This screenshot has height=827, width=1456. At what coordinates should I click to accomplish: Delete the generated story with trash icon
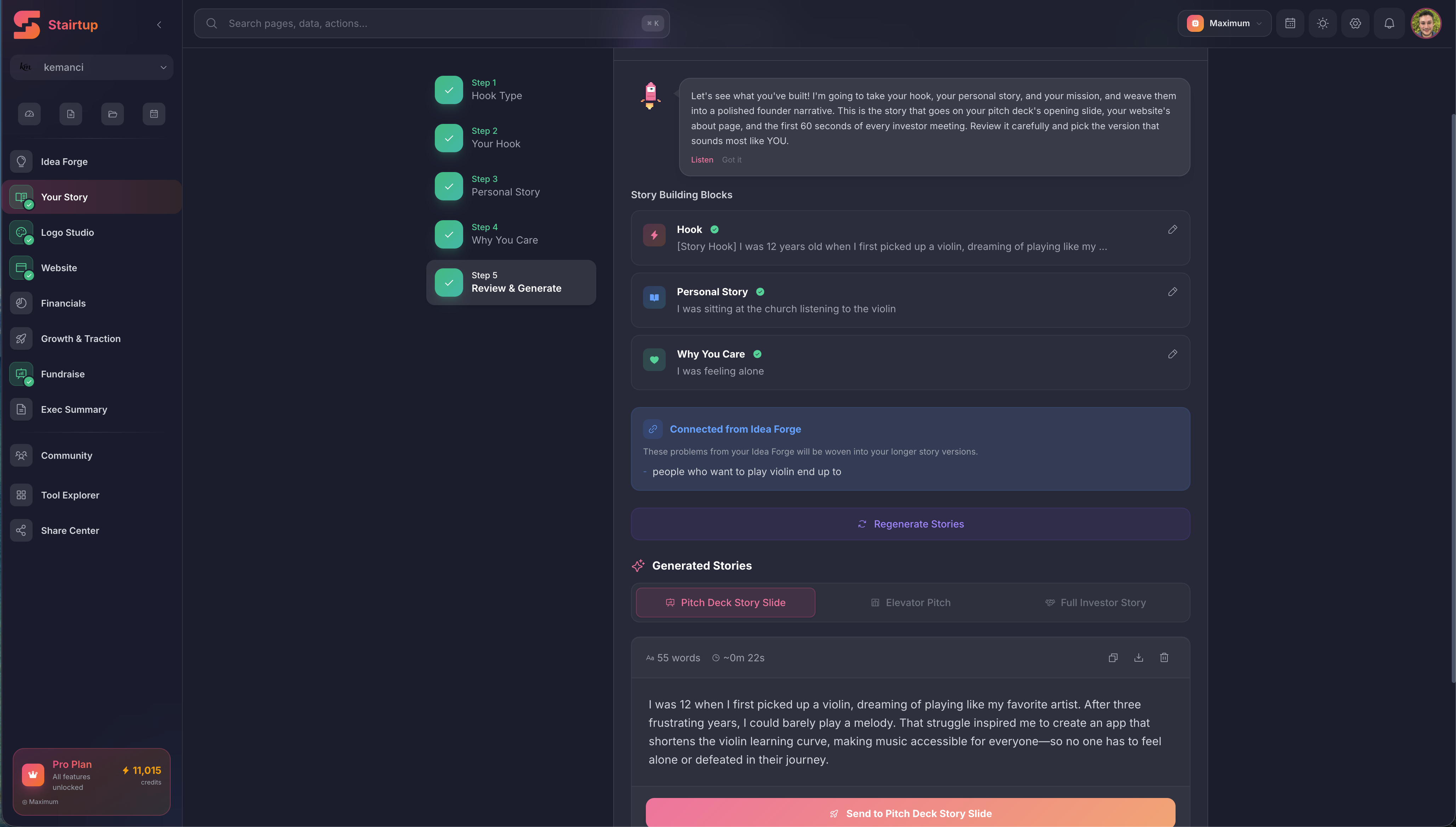click(1164, 658)
